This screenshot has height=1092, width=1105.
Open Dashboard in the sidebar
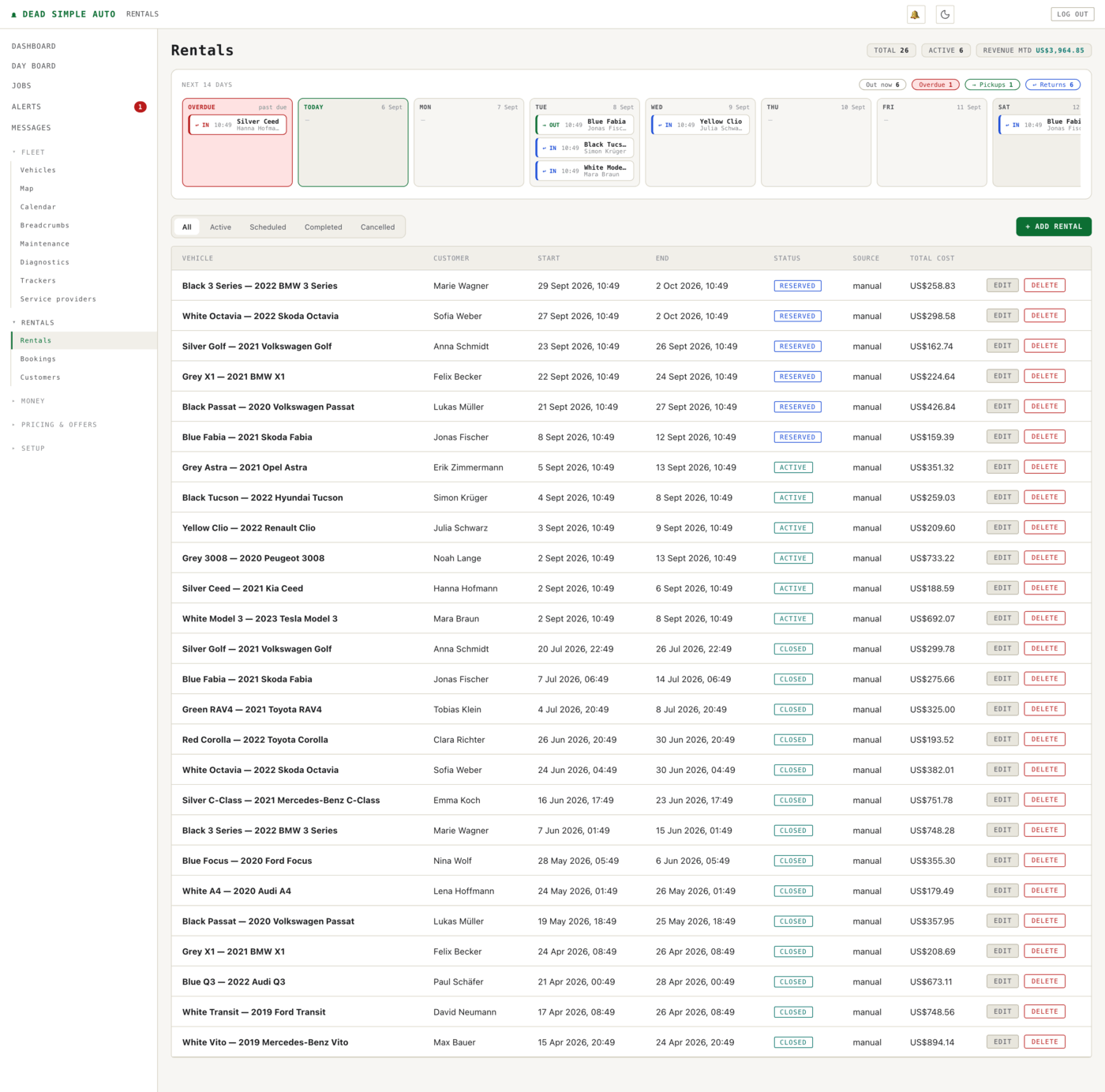34,47
